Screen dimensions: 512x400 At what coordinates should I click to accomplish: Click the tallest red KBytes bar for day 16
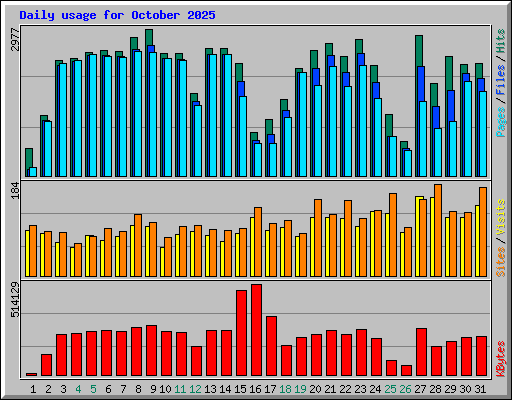[256, 330]
